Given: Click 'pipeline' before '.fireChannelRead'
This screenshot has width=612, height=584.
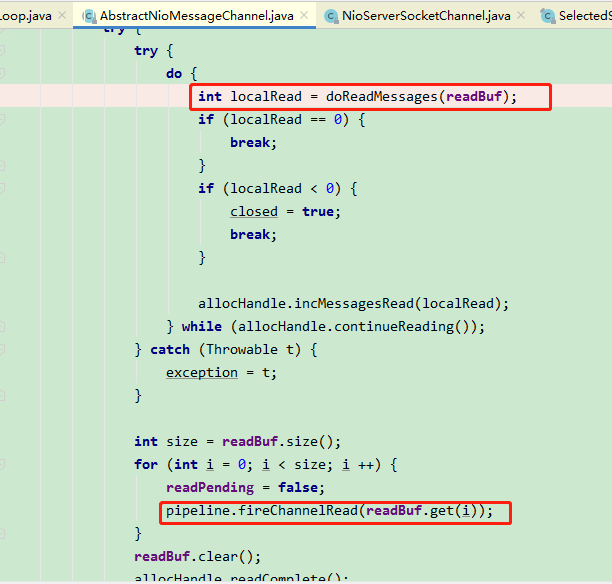Looking at the screenshot, I should [198, 511].
